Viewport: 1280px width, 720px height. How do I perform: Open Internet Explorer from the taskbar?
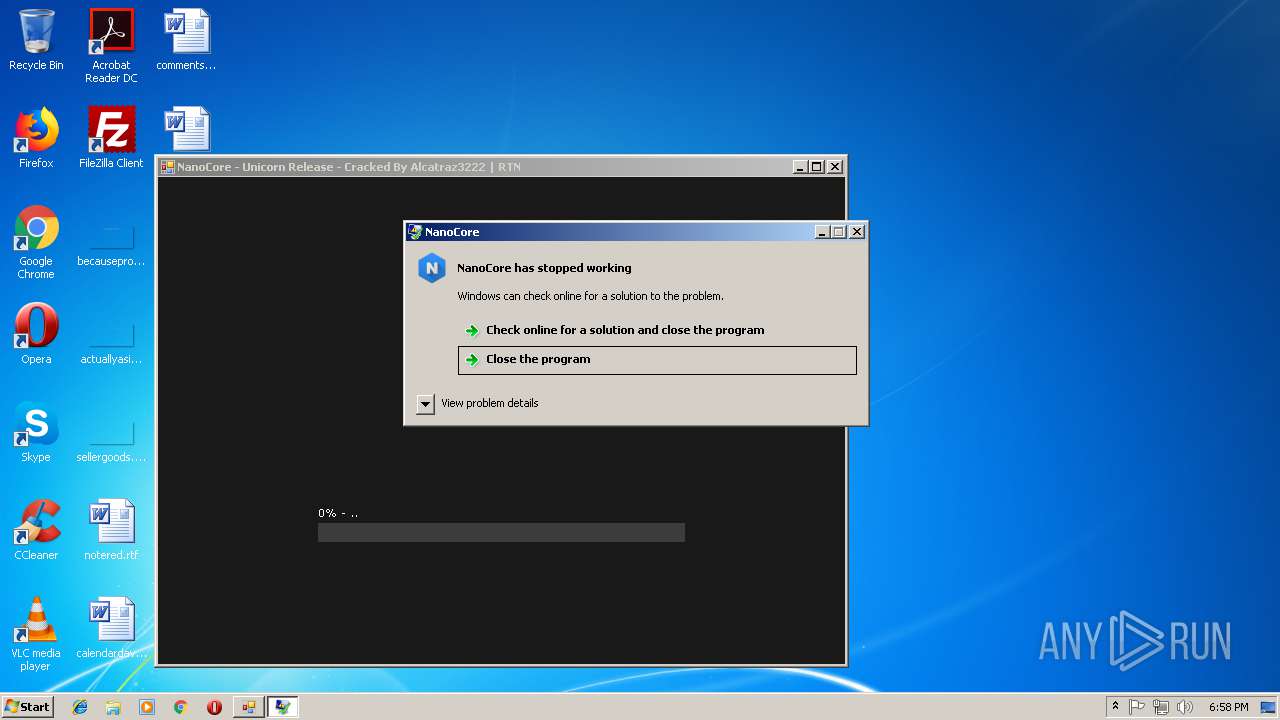click(x=80, y=707)
